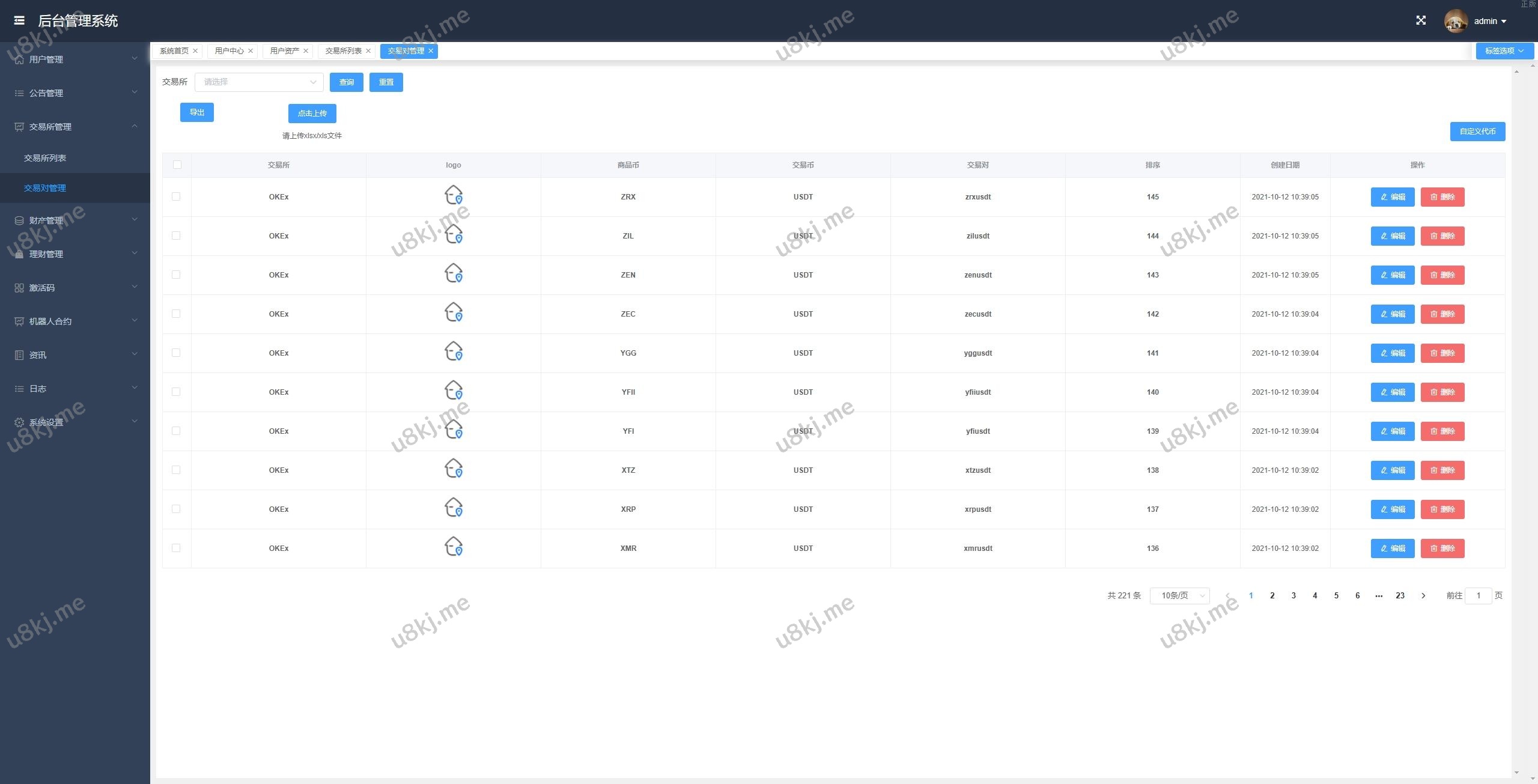Click the ZRX row logo icon
The width and height of the screenshot is (1538, 784).
tap(454, 195)
